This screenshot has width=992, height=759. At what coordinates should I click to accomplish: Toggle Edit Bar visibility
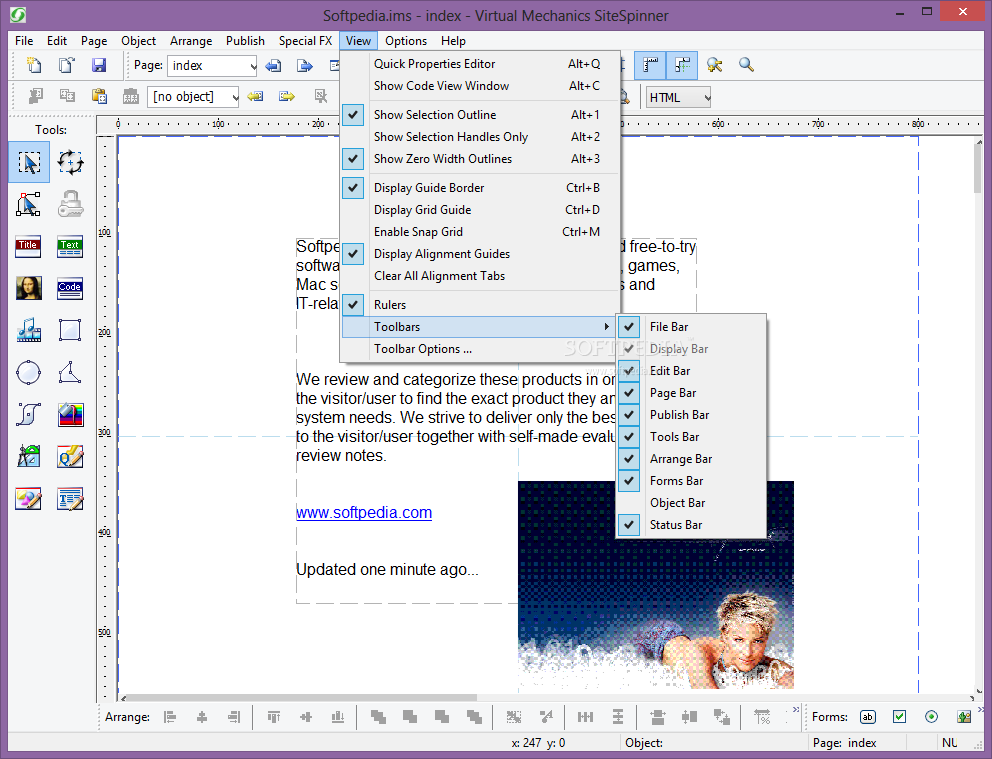691,371
